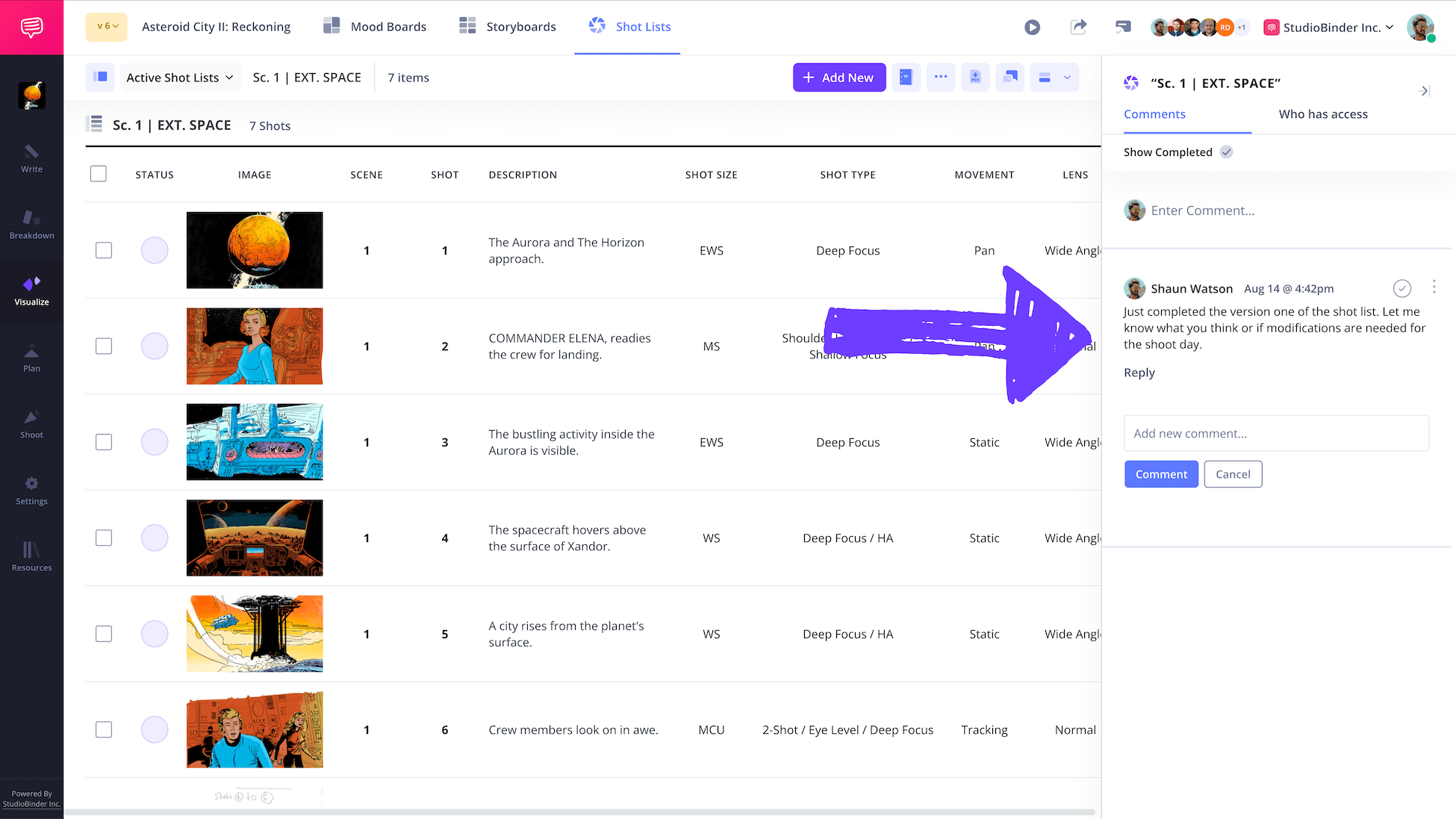The width and height of the screenshot is (1456, 819).
Task: Mark Shaun Watson's comment as complete
Action: [1401, 288]
